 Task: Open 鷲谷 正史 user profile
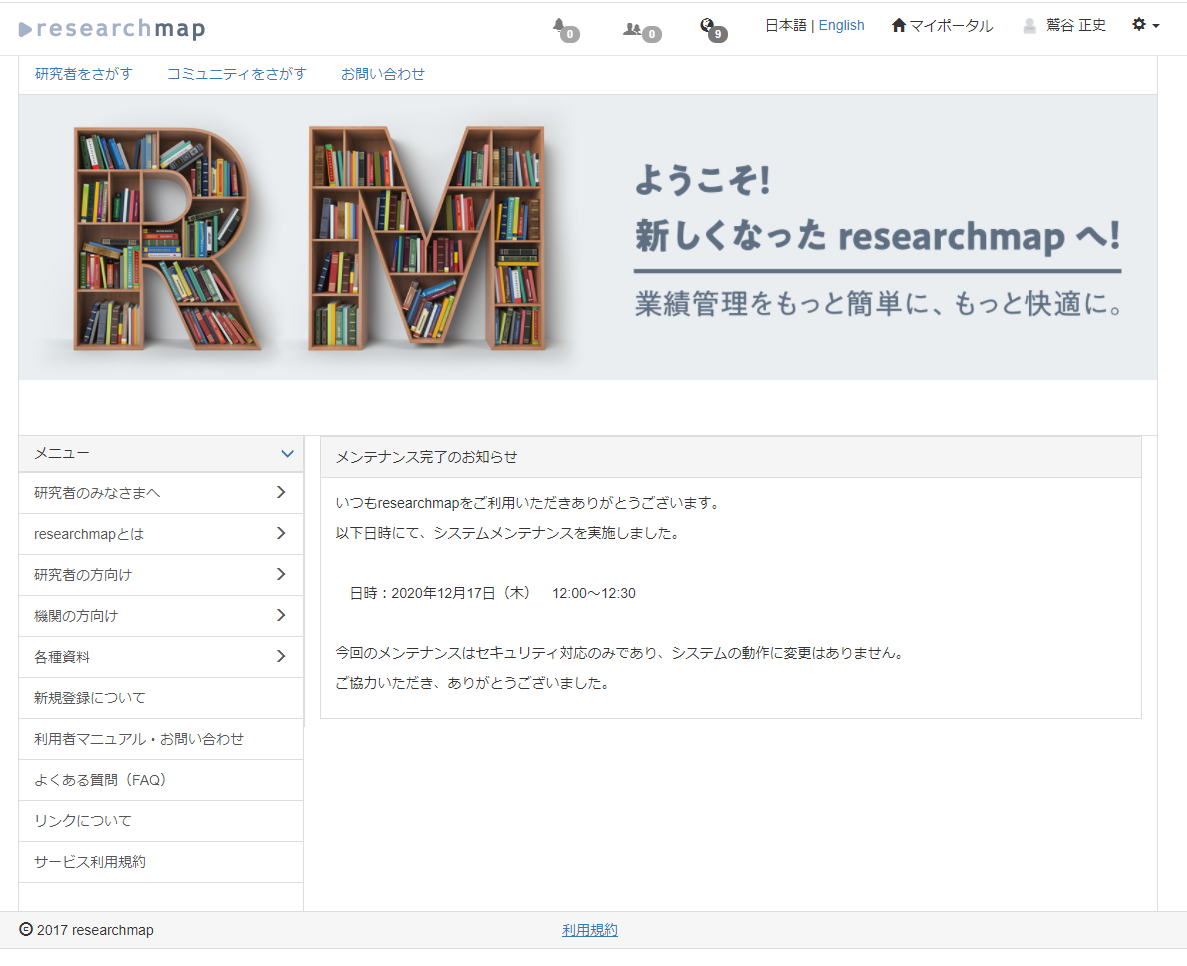coord(1076,26)
